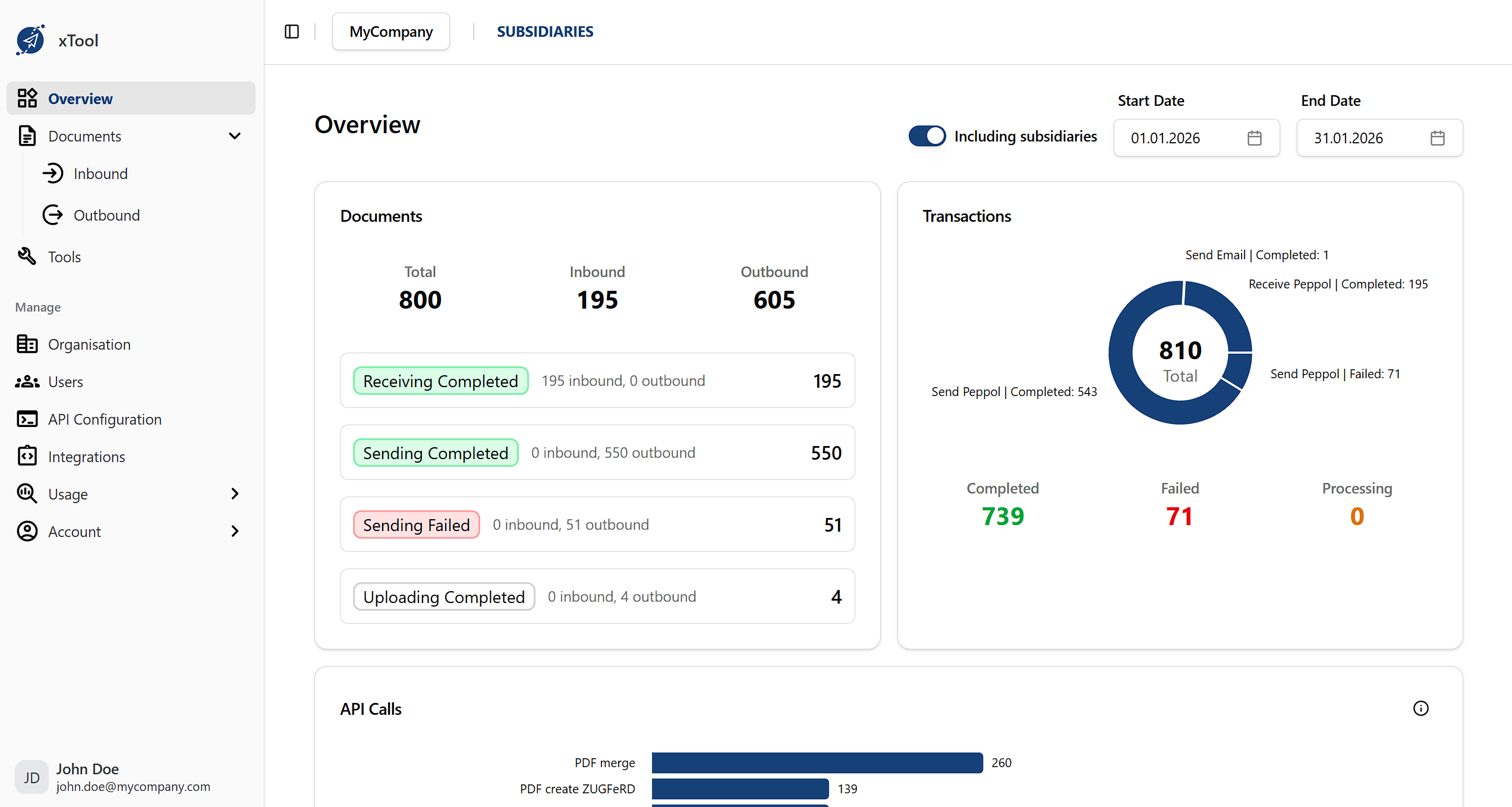Open the Organisation management page
Screen dimensions: 1512x807
pos(89,344)
